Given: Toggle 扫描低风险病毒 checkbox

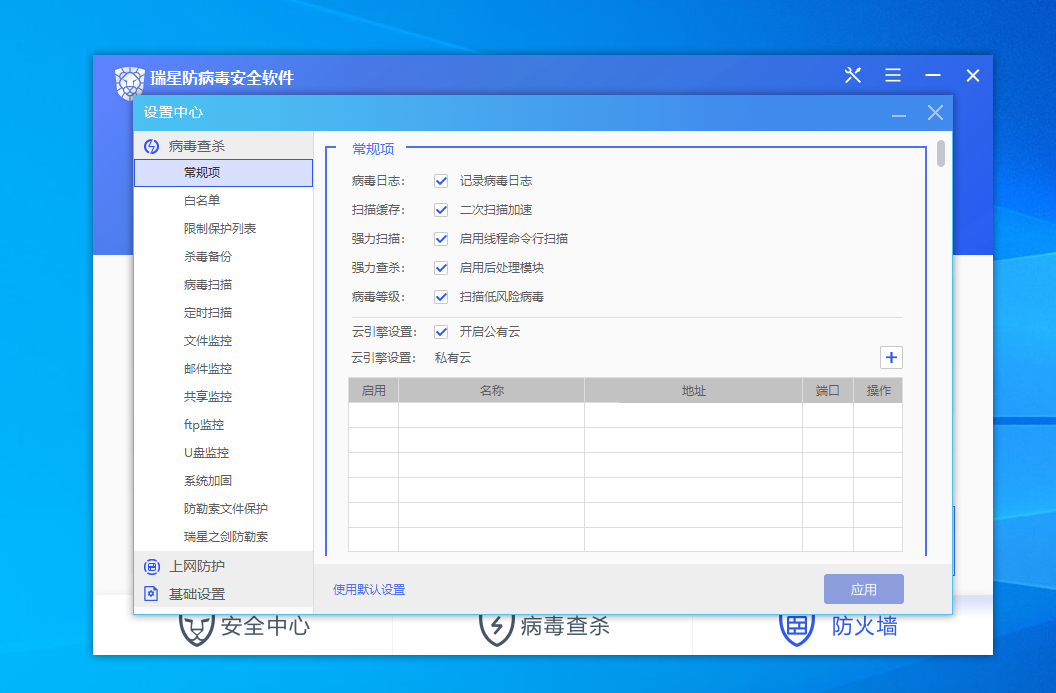Looking at the screenshot, I should (x=441, y=297).
